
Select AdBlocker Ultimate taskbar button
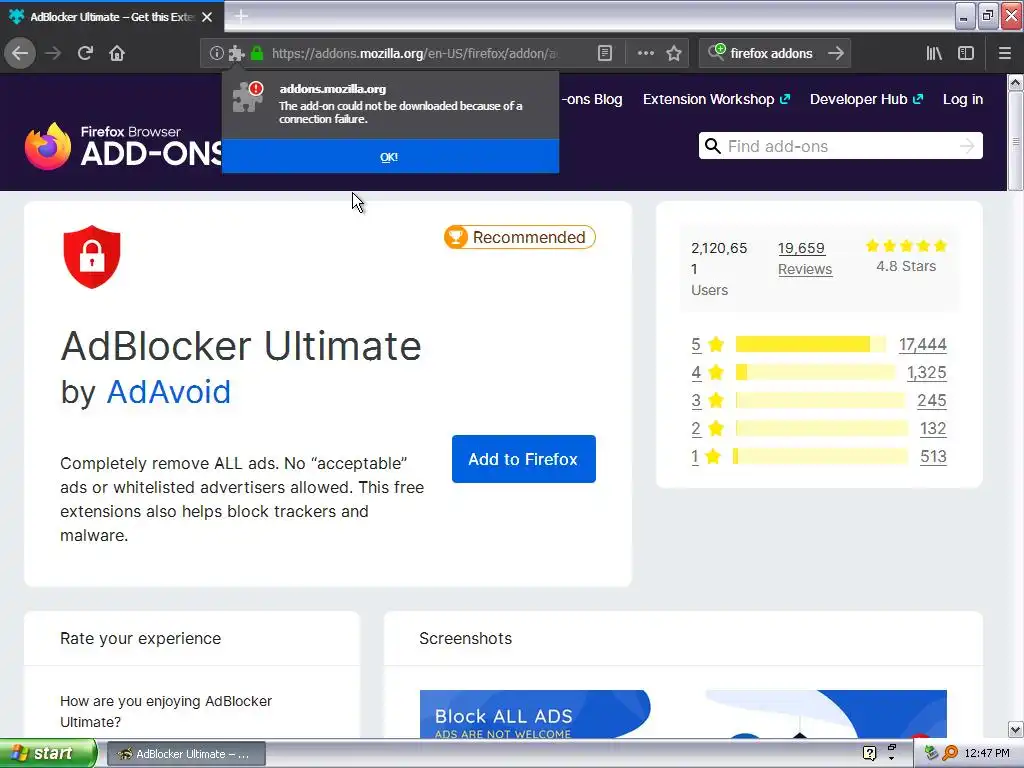tap(186, 754)
